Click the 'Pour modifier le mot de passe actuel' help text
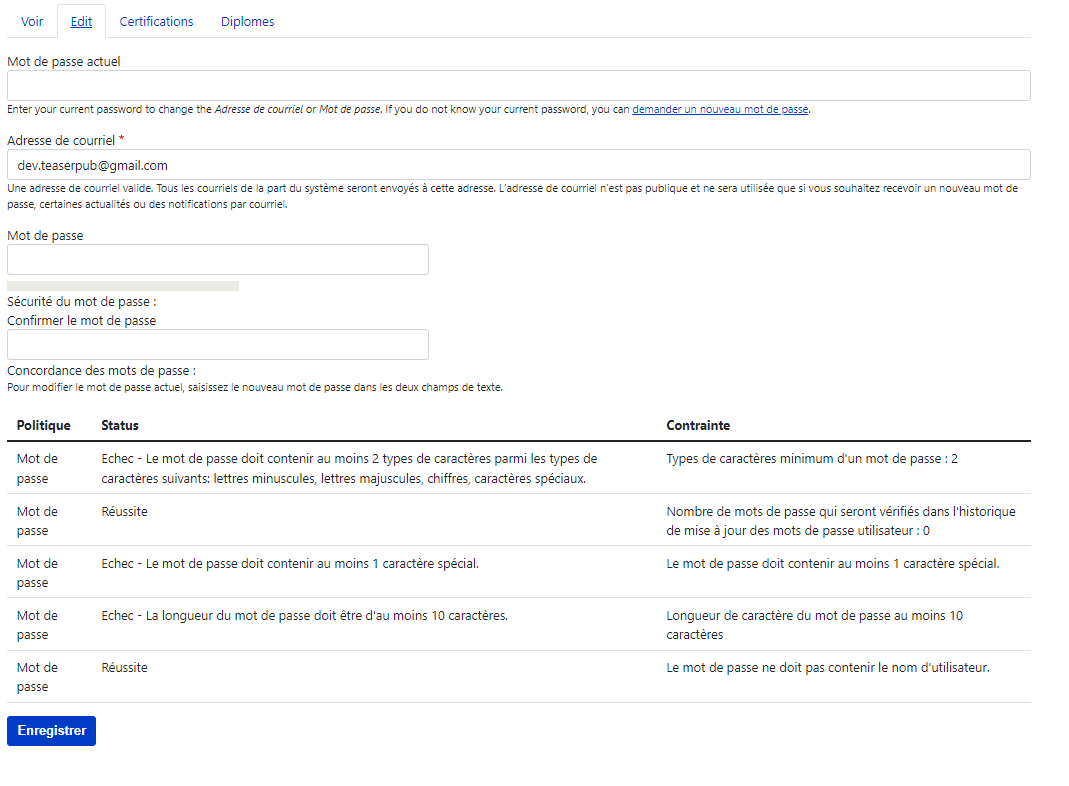The width and height of the screenshot is (1069, 786). (255, 387)
